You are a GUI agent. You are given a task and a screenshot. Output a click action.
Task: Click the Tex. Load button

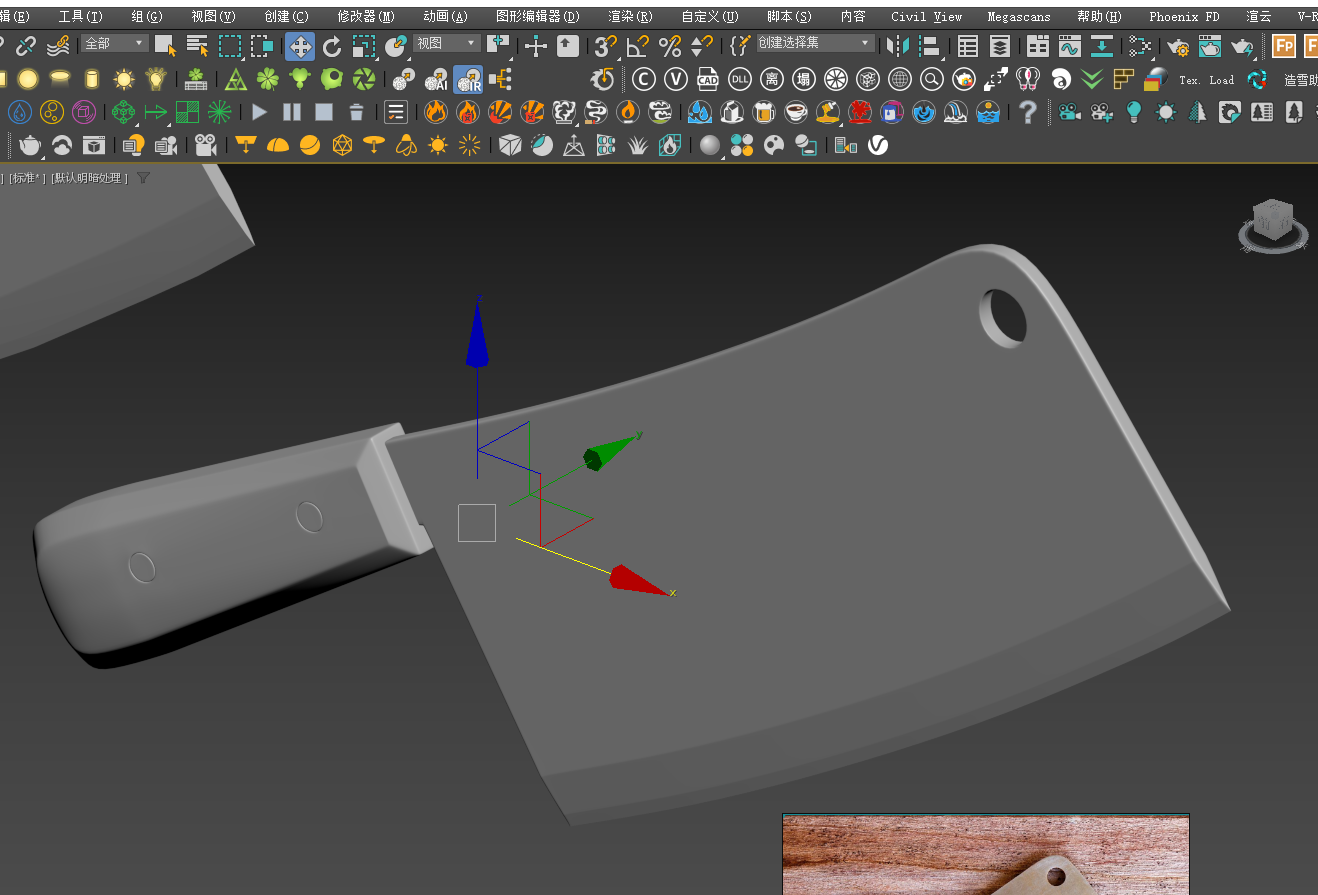click(1206, 80)
